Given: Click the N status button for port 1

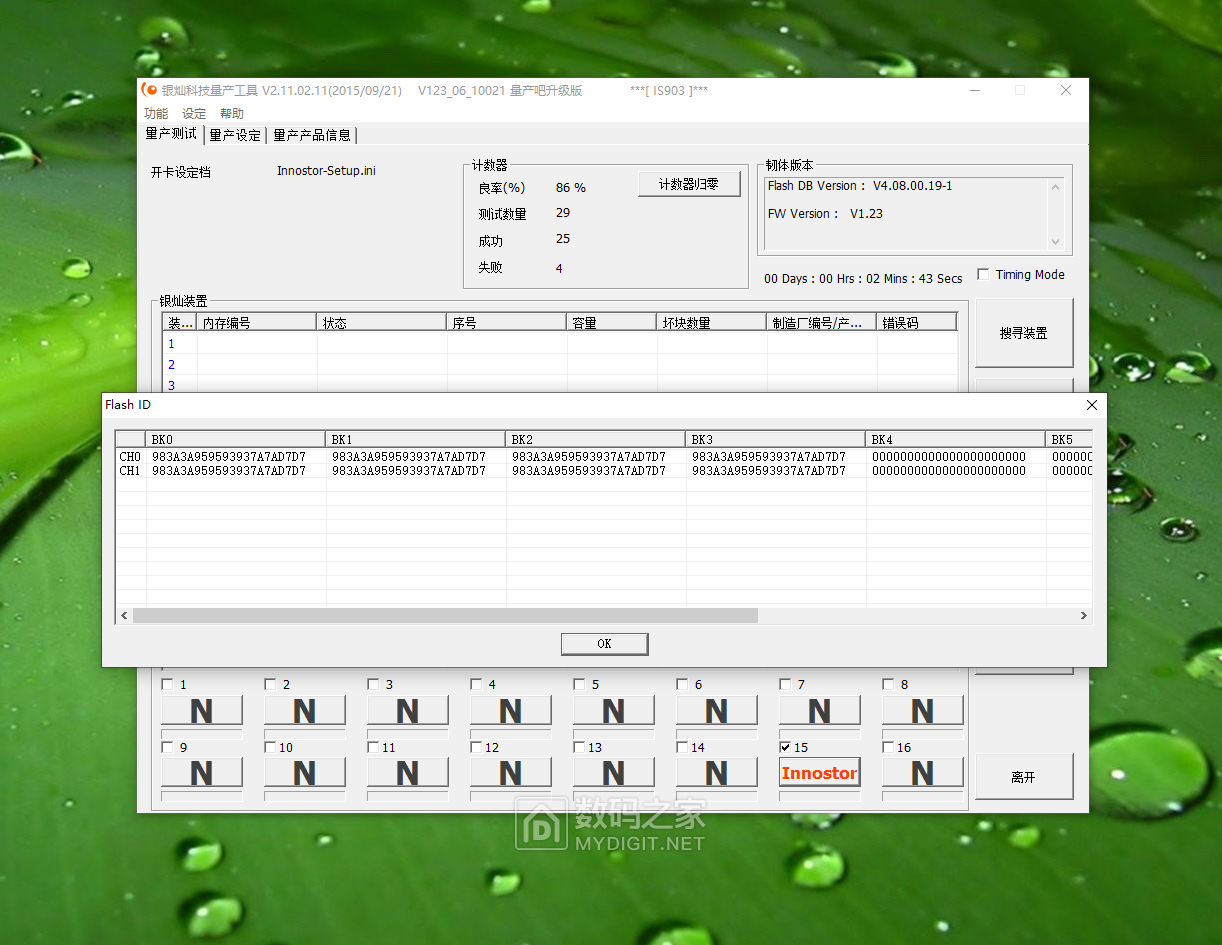Looking at the screenshot, I should 202,711.
